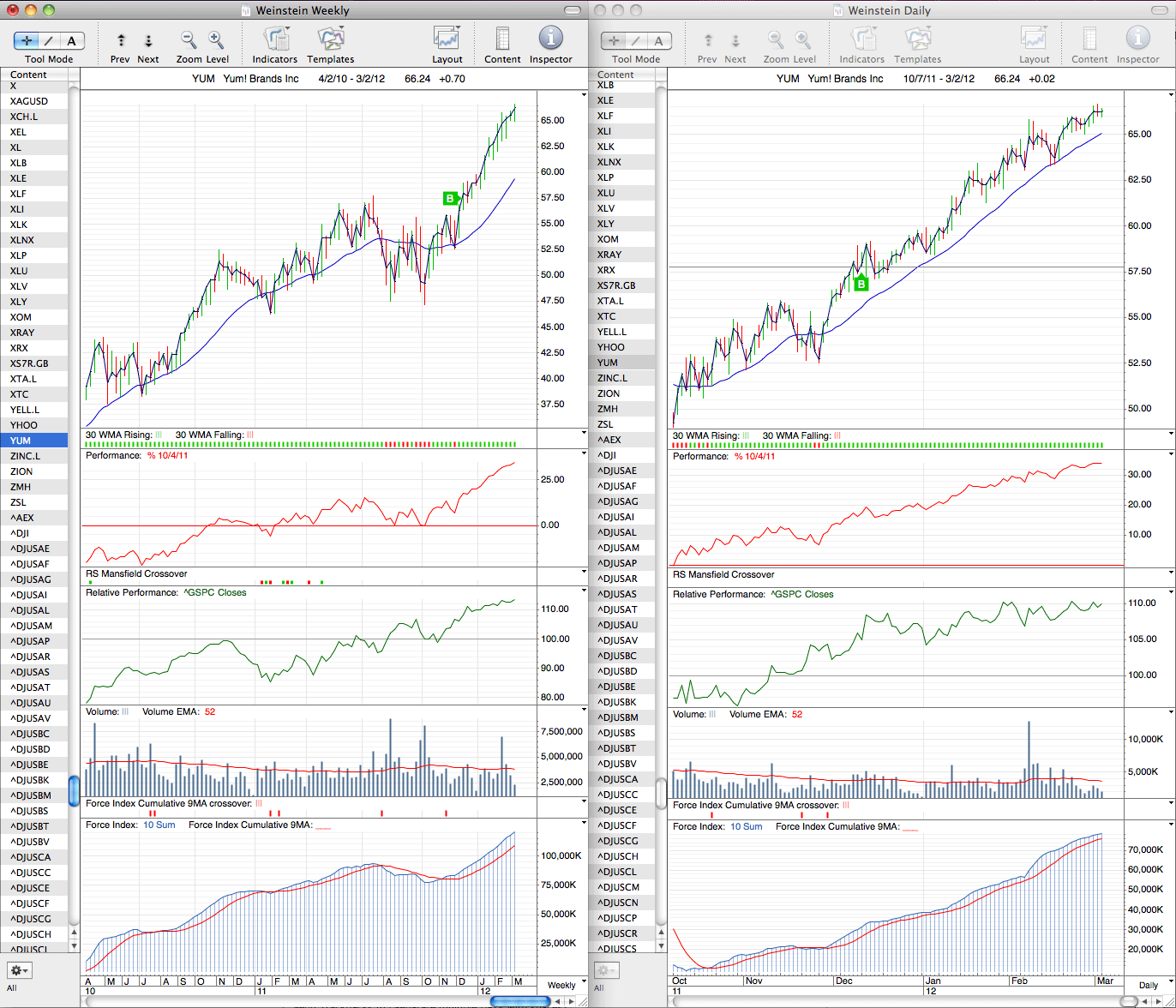The width and height of the screenshot is (1176, 1008).
Task: Select YUM in weekly content list
Action: coord(34,441)
